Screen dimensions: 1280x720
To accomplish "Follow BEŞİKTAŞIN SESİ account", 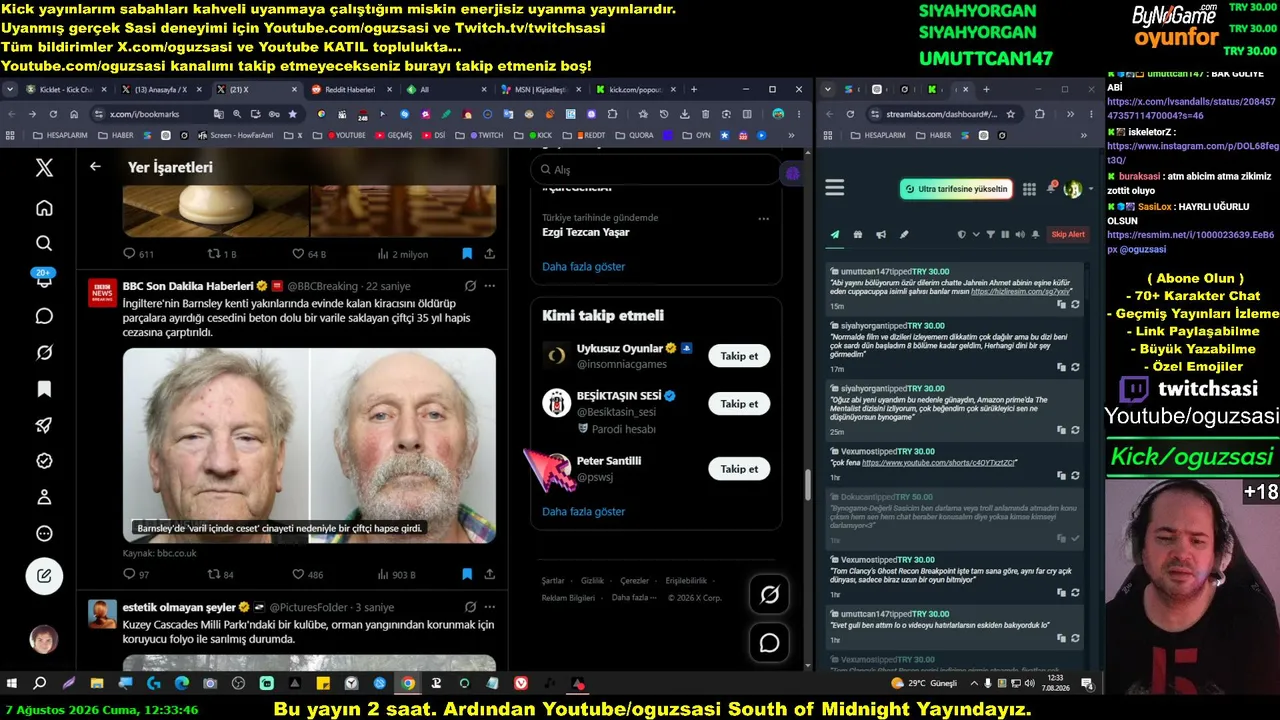I will click(739, 404).
